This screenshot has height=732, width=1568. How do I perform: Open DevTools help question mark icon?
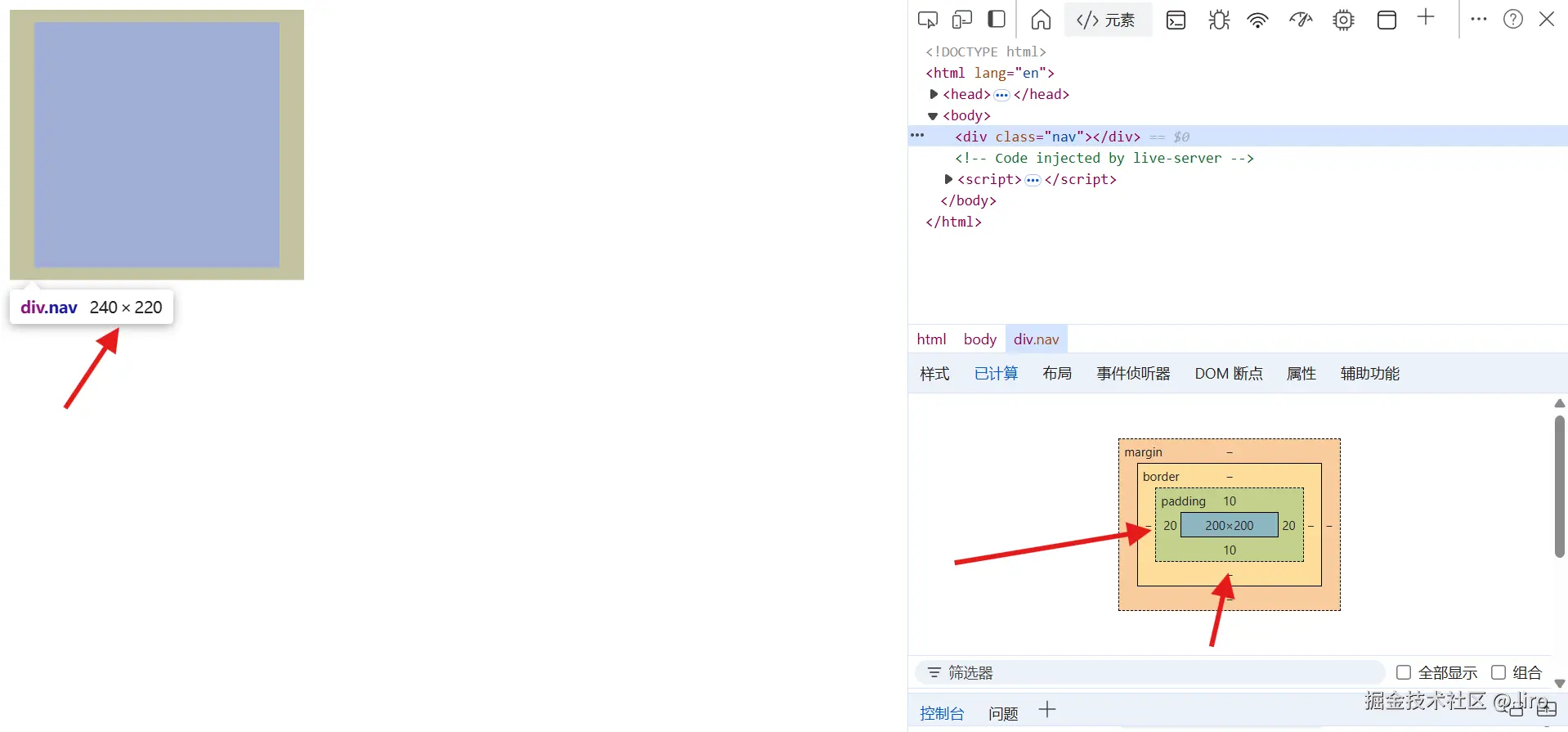(1513, 19)
